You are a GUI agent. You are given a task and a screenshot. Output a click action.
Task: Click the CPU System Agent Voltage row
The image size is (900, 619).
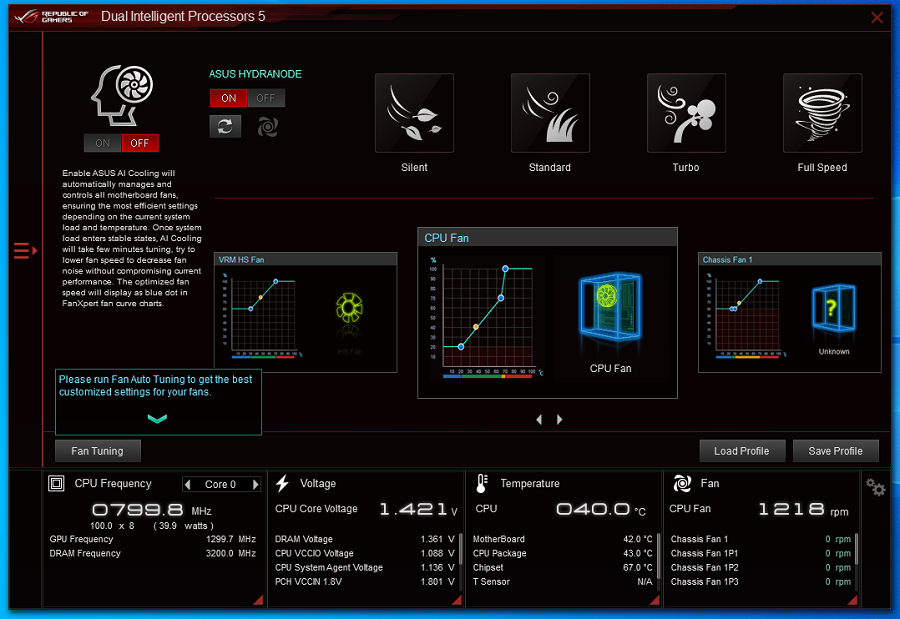[364, 568]
